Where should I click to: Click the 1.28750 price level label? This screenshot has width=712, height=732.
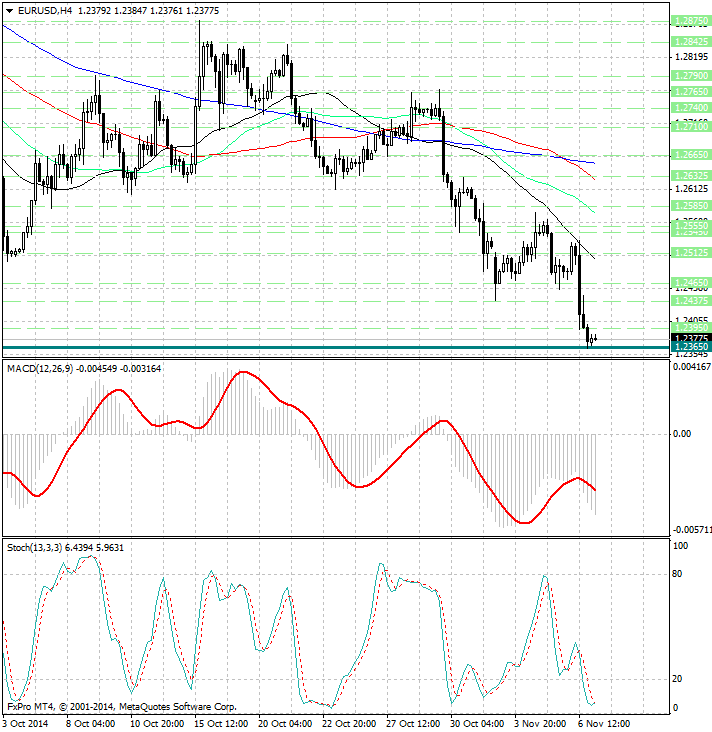point(691,20)
